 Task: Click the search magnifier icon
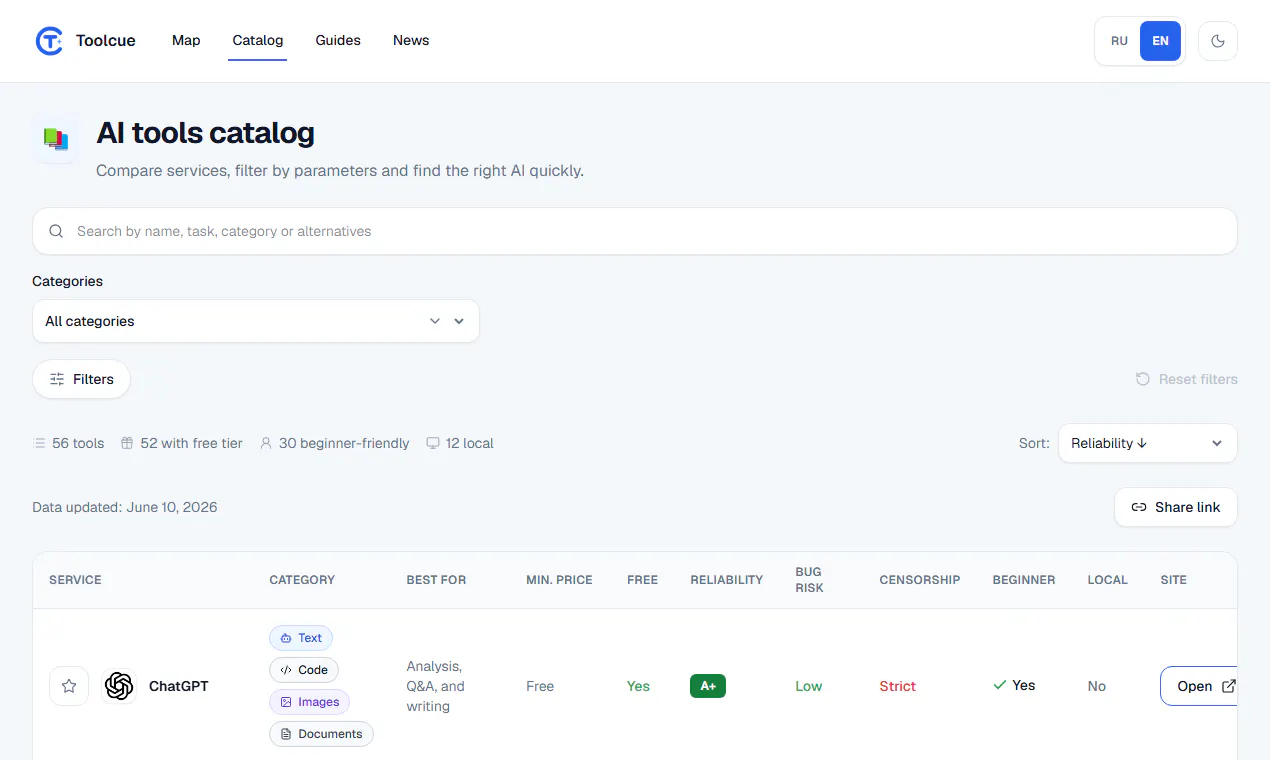[x=57, y=231]
